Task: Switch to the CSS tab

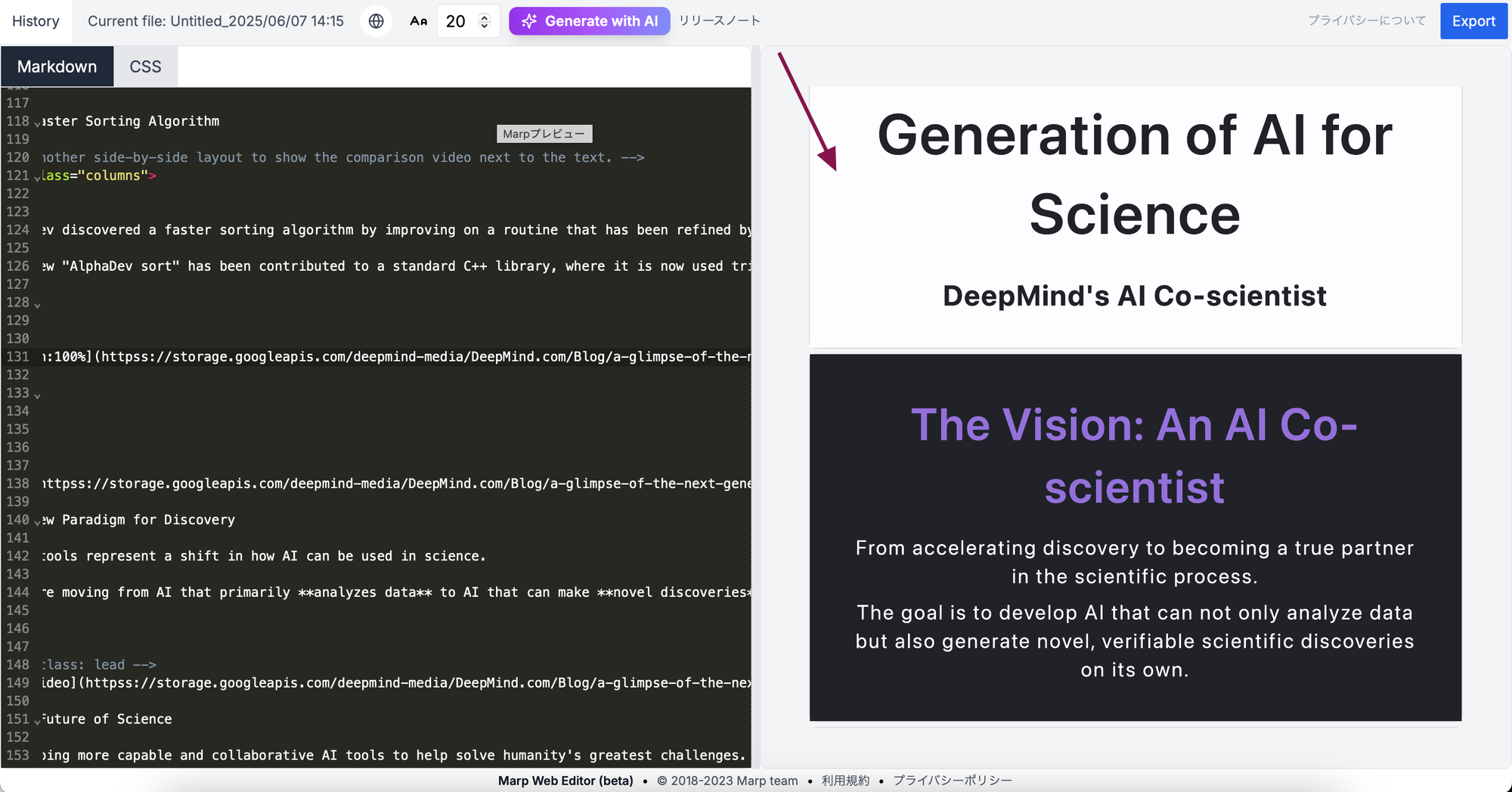Action: click(145, 67)
